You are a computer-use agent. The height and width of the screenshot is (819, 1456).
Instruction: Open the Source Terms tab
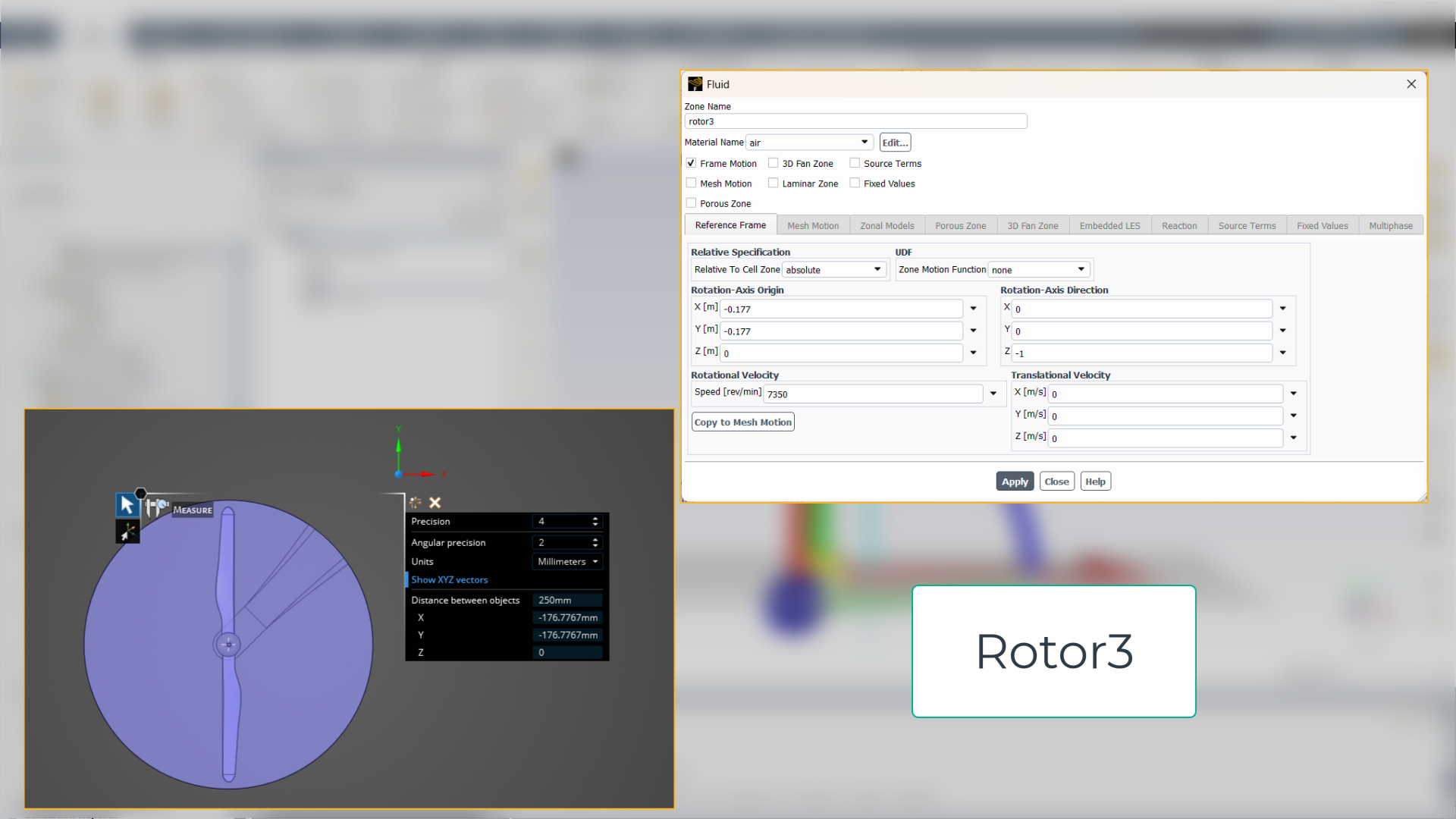click(x=1246, y=226)
